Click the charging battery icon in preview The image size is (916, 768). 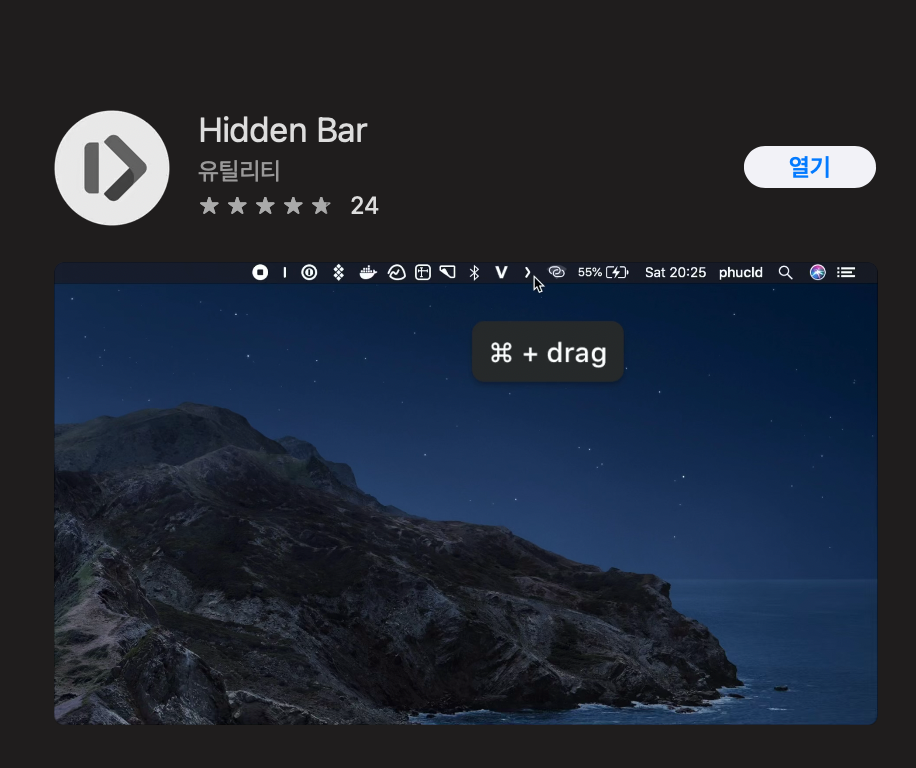tap(617, 272)
